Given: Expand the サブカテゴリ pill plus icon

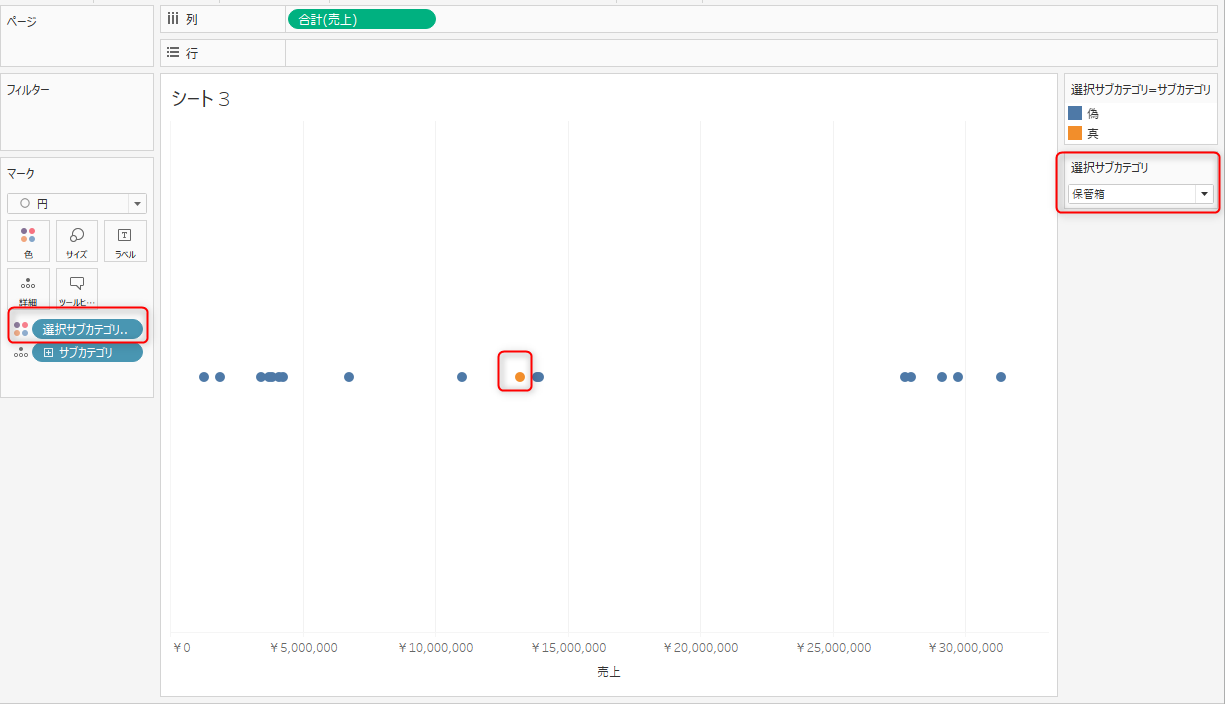Looking at the screenshot, I should click(x=48, y=353).
